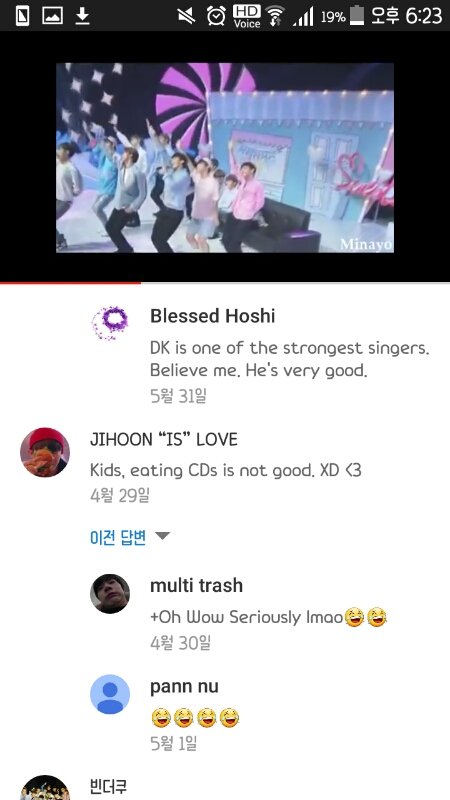Tap the battery indicator icon
This screenshot has width=450, height=800.
pyautogui.click(x=357, y=16)
